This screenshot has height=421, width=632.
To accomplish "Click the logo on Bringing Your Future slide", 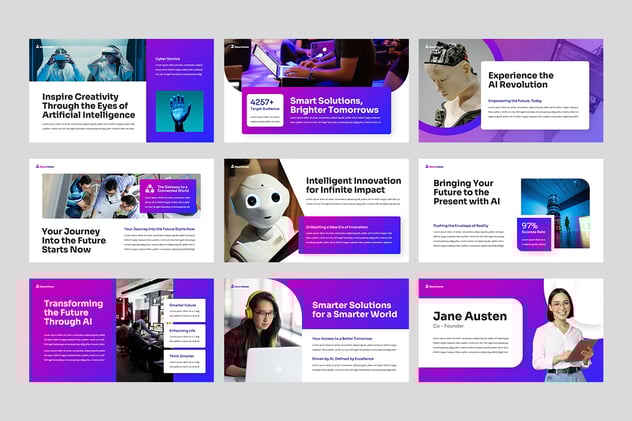I will click(427, 166).
